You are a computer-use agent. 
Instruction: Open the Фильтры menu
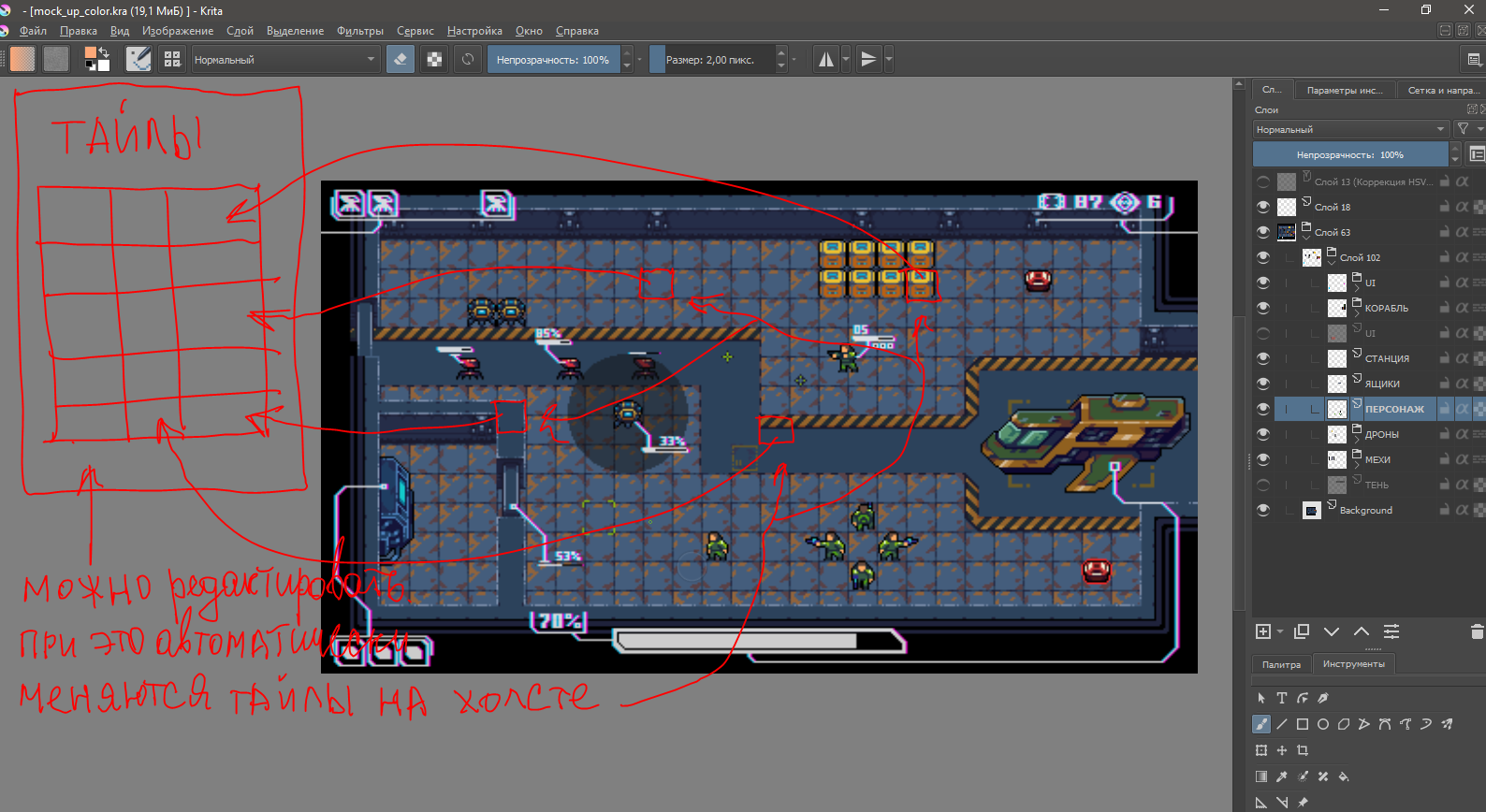tap(360, 31)
